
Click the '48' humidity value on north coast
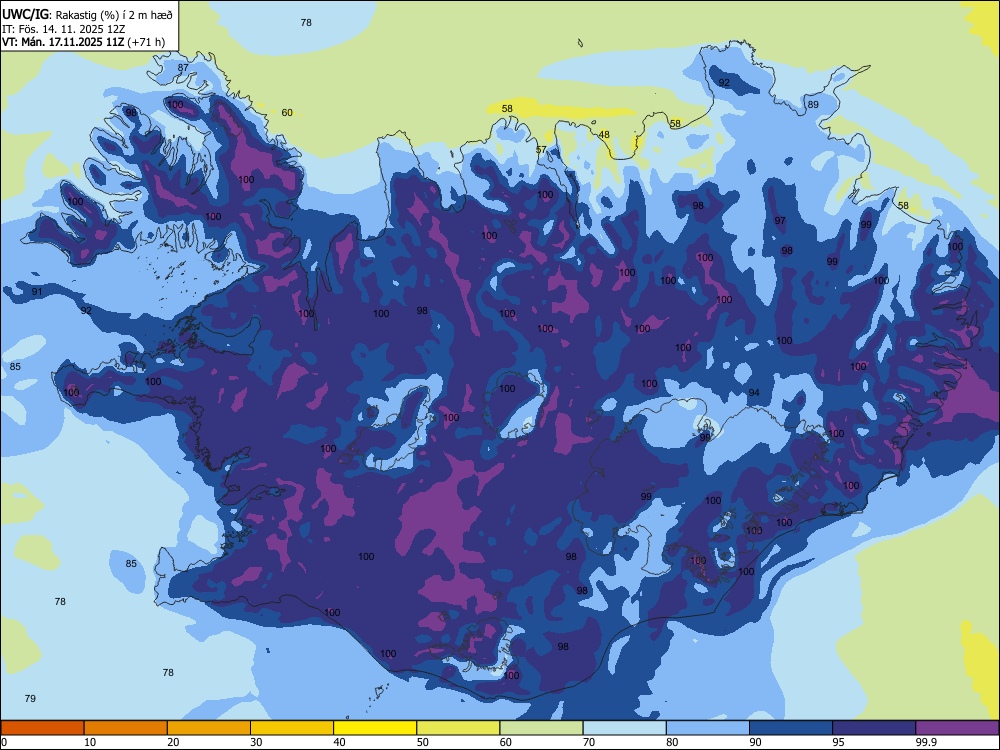tap(604, 135)
